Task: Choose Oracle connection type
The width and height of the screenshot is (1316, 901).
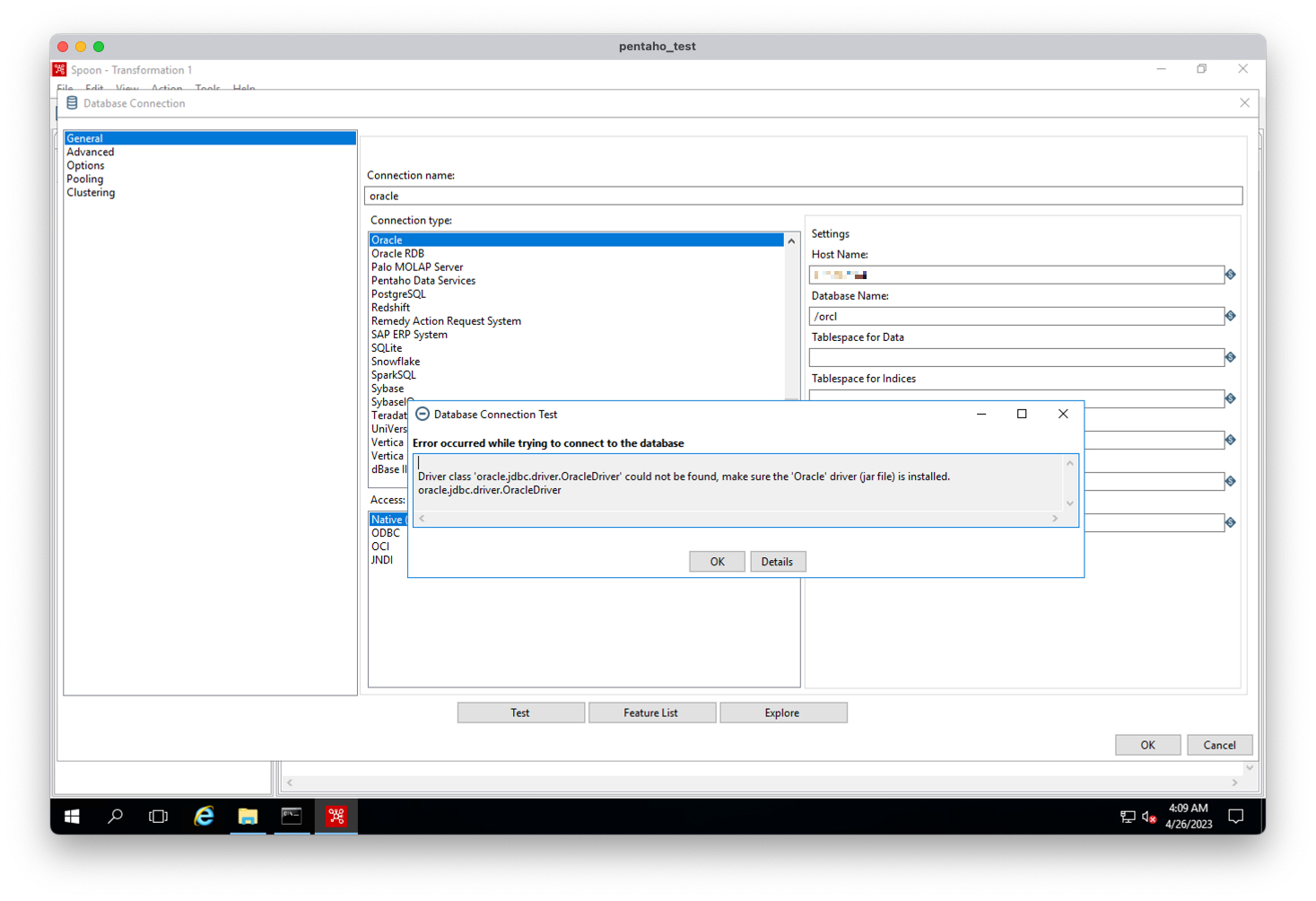Action: tap(576, 240)
